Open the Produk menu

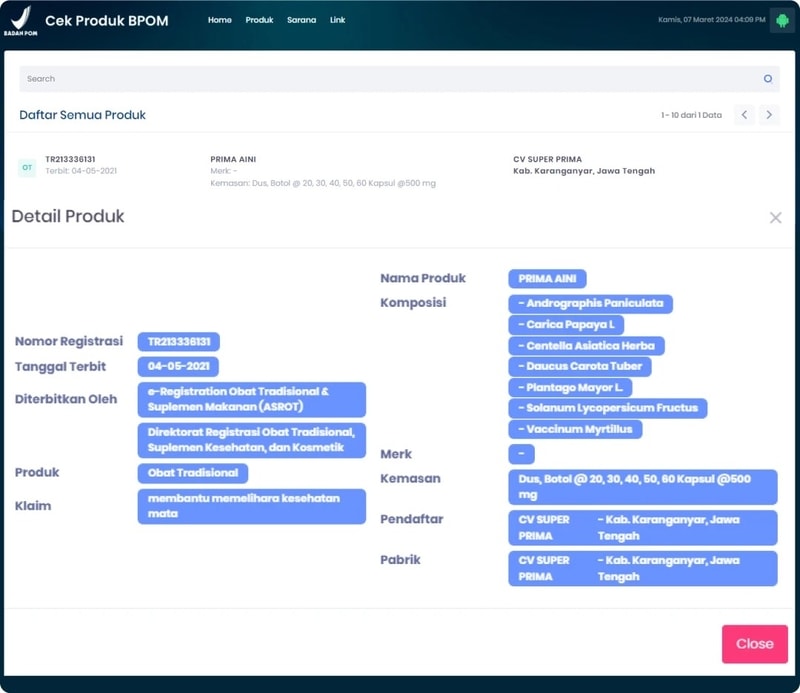[259, 20]
